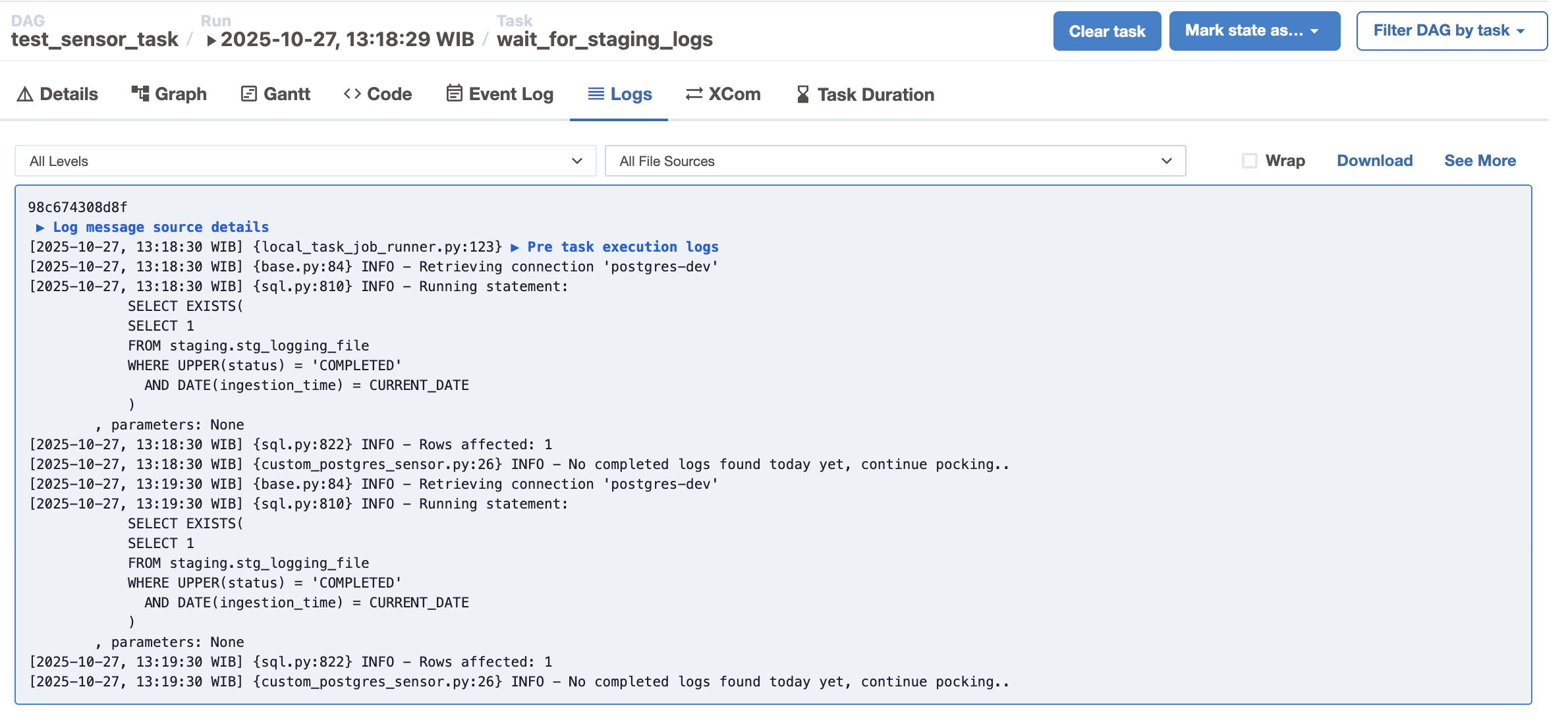Open the All File Sources dropdown
Image resolution: width=1568 pixels, height=722 pixels.
pos(895,161)
